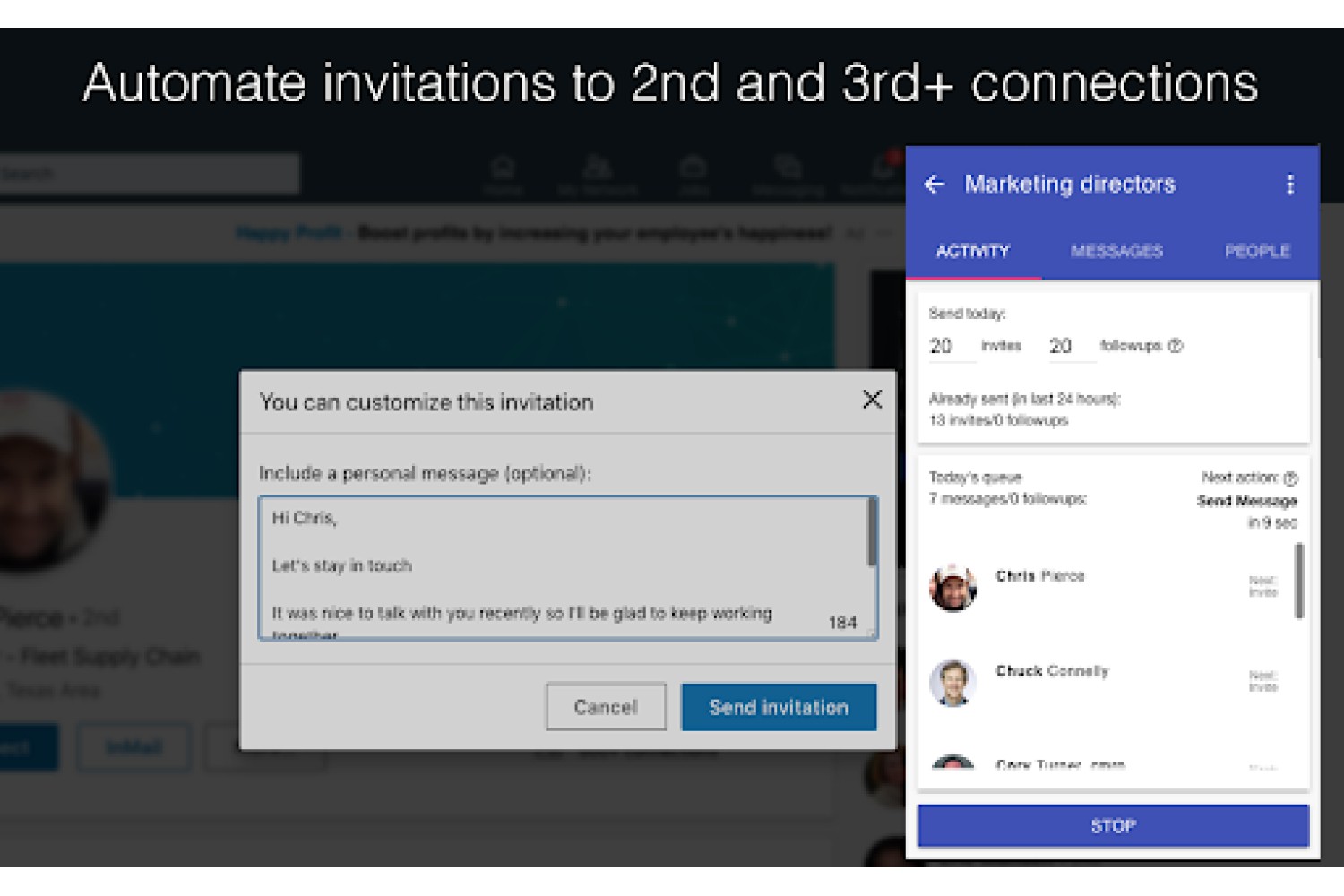Click help icon next to followups
Image resolution: width=1344 pixels, height=896 pixels.
pos(1176,346)
